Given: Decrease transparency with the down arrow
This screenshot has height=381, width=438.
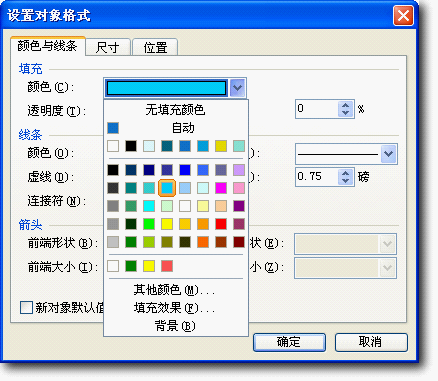Looking at the screenshot, I should (x=346, y=113).
